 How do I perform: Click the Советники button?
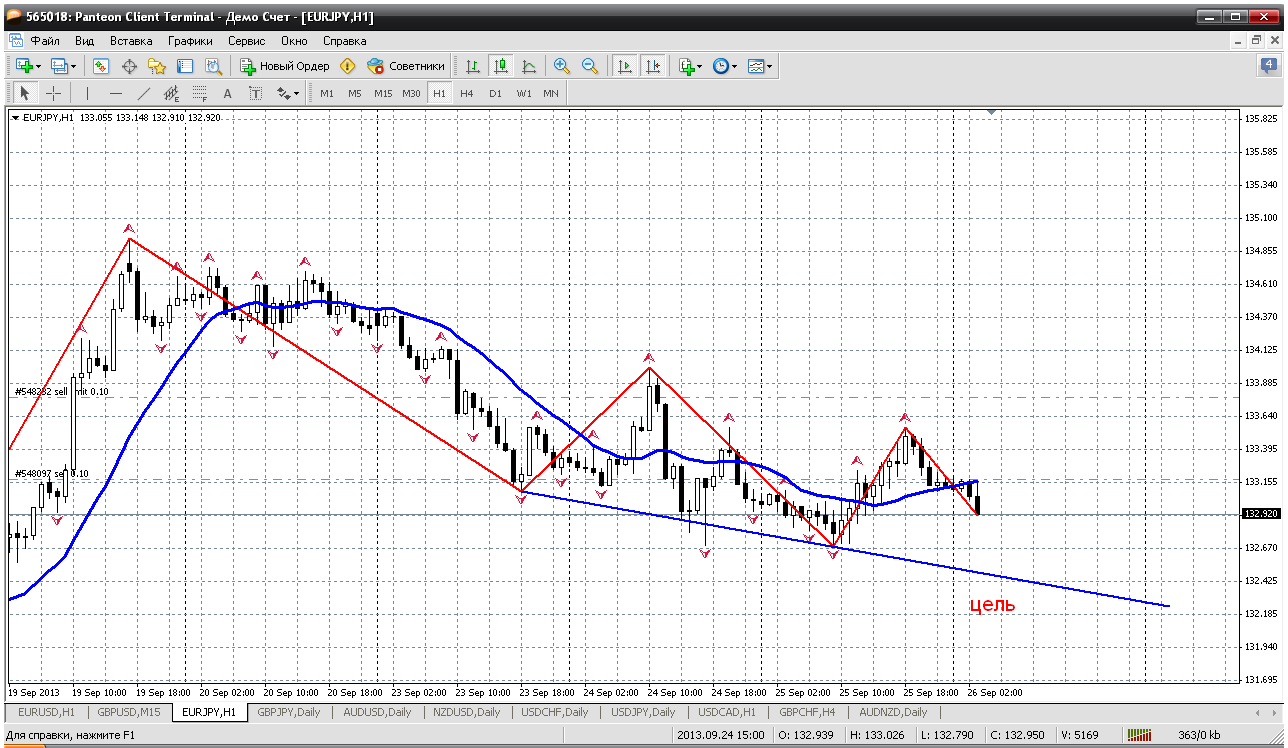[406, 66]
